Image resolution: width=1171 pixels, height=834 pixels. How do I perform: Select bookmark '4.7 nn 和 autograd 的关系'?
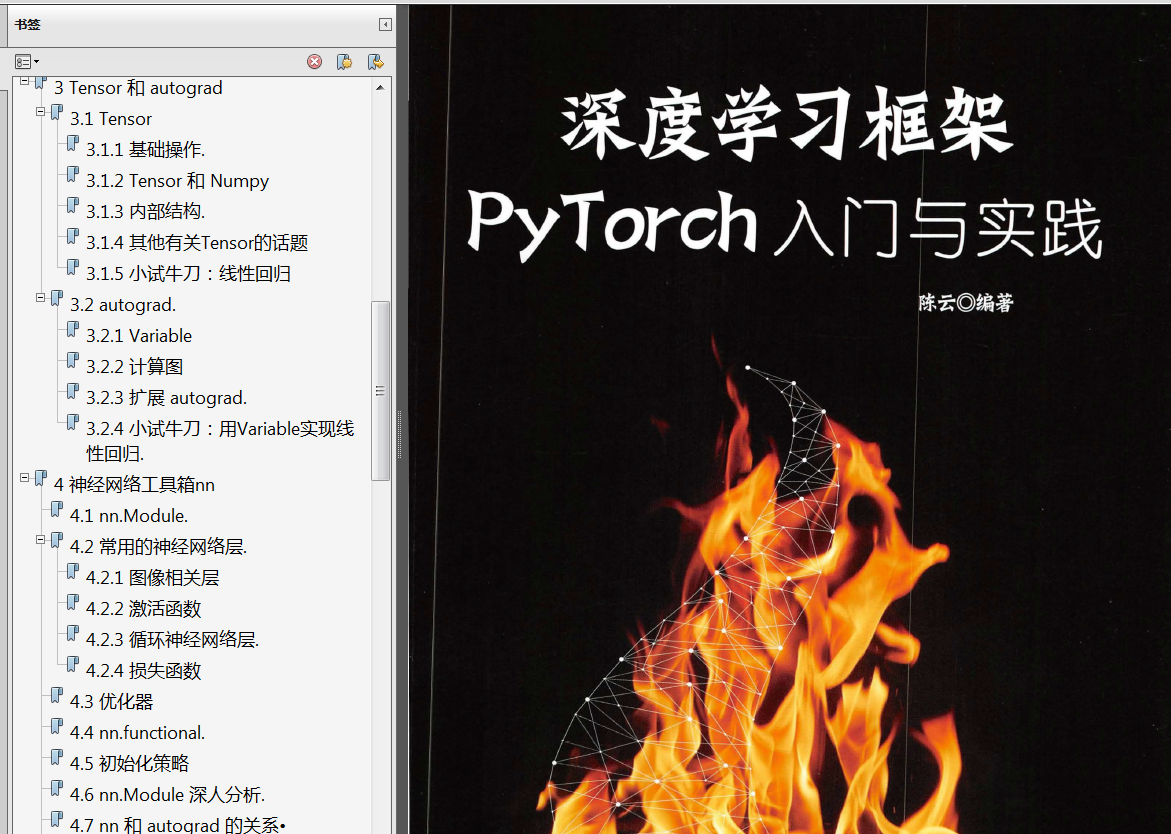pos(177,825)
